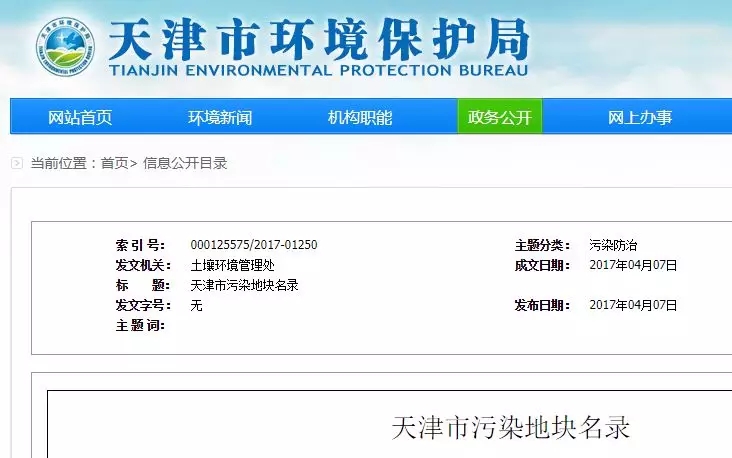Open the 网上办事 navigation item

(640, 117)
